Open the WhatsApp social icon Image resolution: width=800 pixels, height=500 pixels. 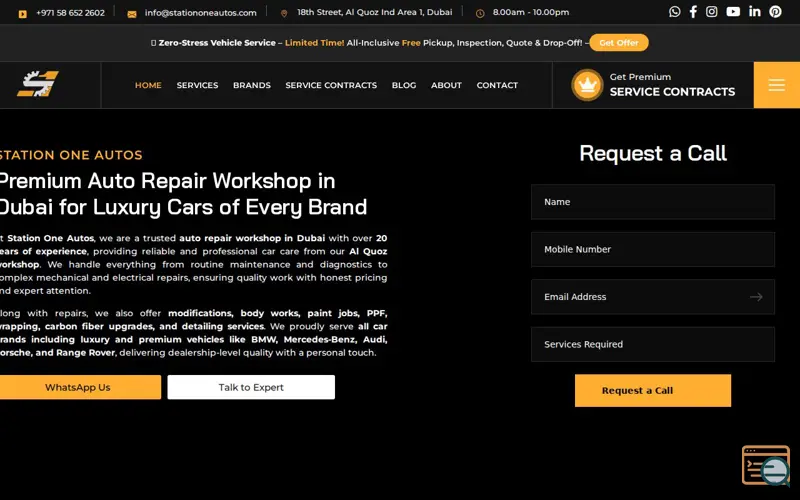[674, 12]
